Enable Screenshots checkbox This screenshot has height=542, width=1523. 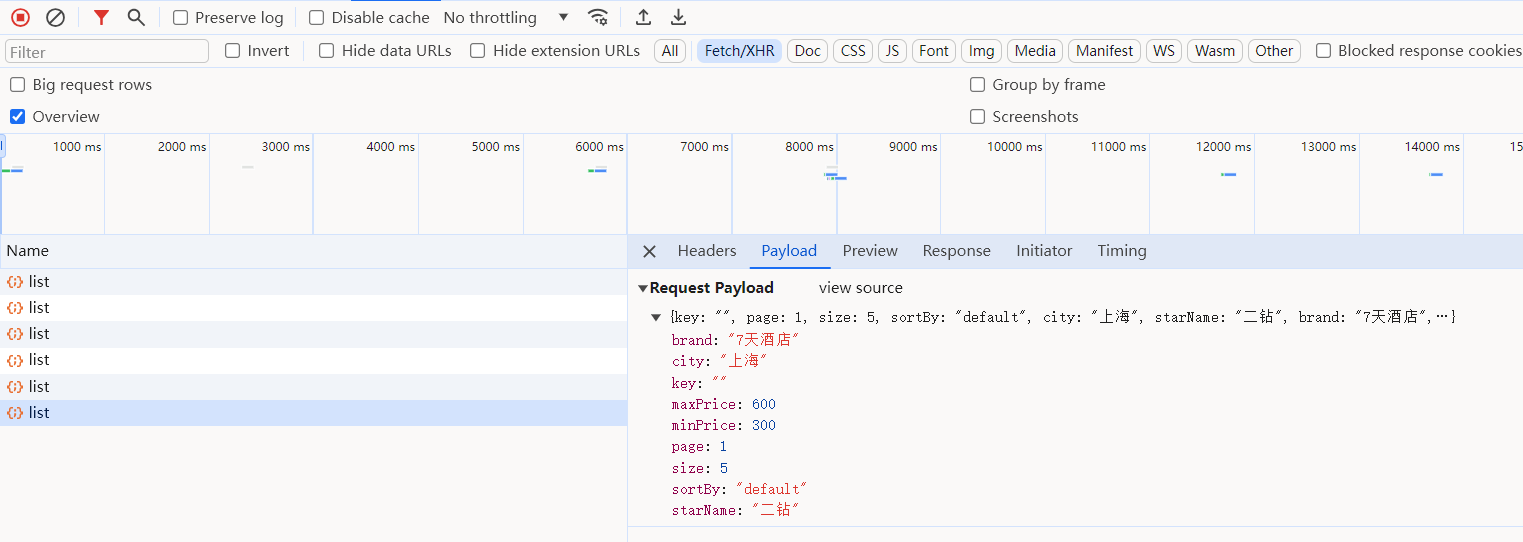[977, 117]
